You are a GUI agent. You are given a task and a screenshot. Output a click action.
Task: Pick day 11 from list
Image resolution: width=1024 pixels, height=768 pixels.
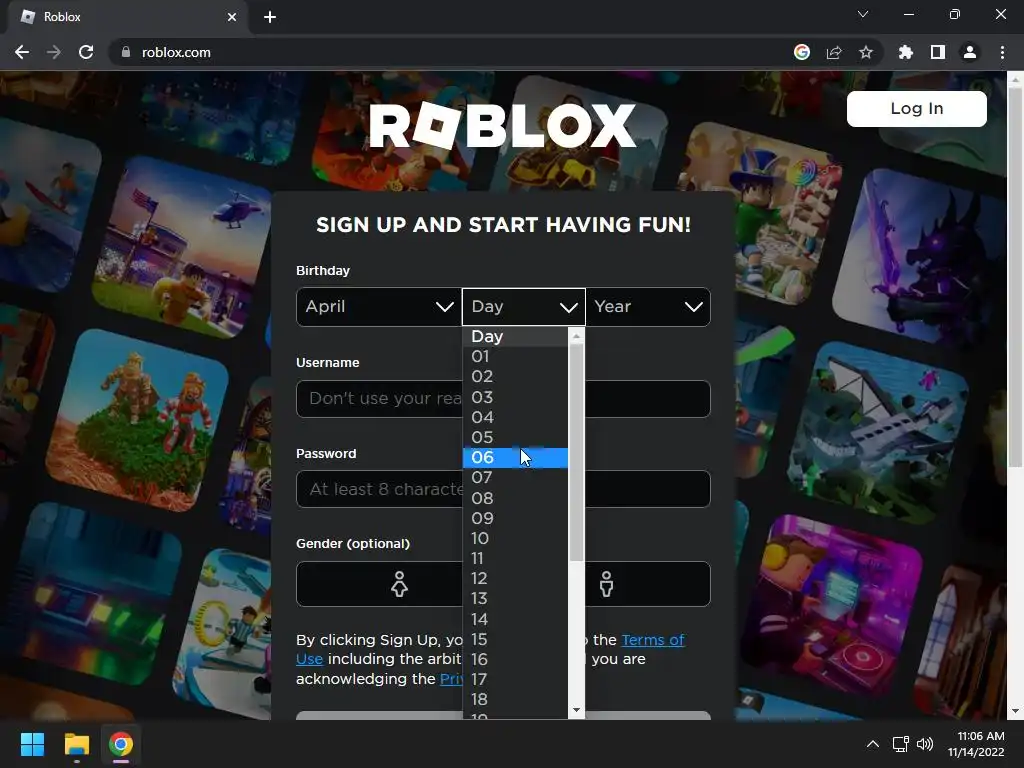pos(515,559)
